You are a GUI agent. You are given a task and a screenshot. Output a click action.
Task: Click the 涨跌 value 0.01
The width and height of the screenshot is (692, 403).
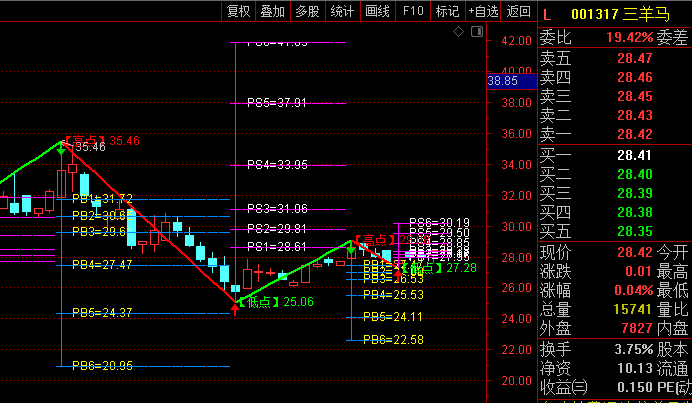pos(638,271)
